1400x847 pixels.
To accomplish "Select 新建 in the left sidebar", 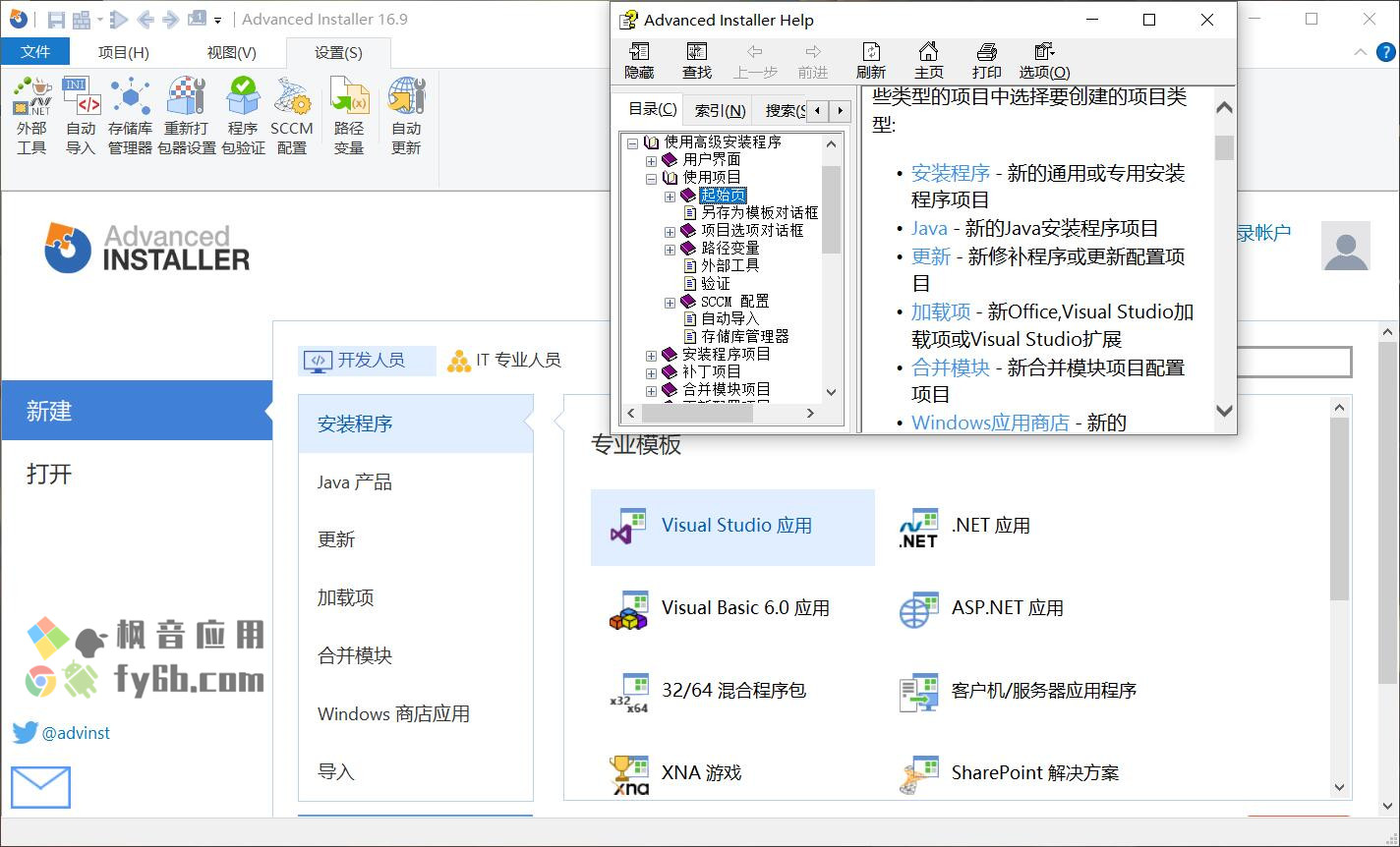I will pyautogui.click(x=136, y=411).
